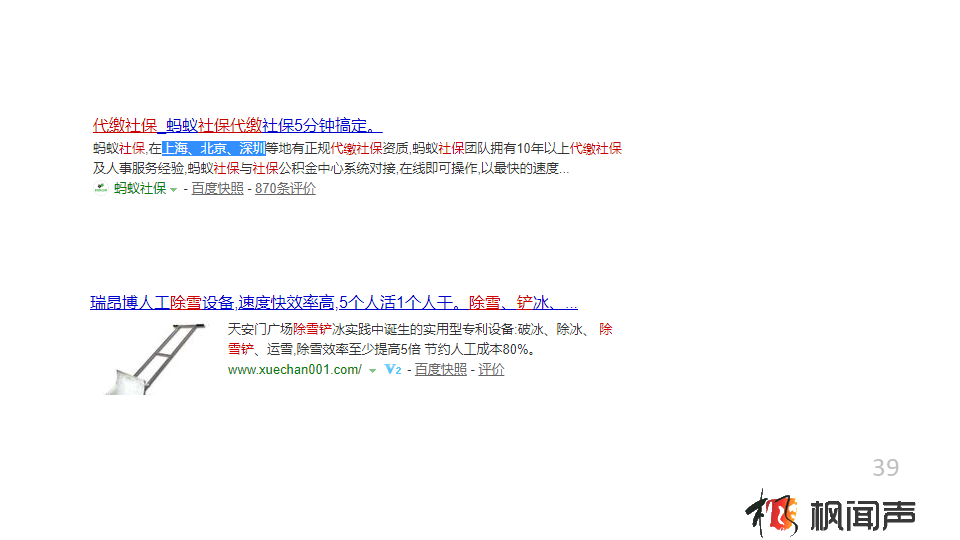The image size is (960, 540).
Task: Open 百度快照 for the xuechan001 result
Action: click(x=441, y=369)
